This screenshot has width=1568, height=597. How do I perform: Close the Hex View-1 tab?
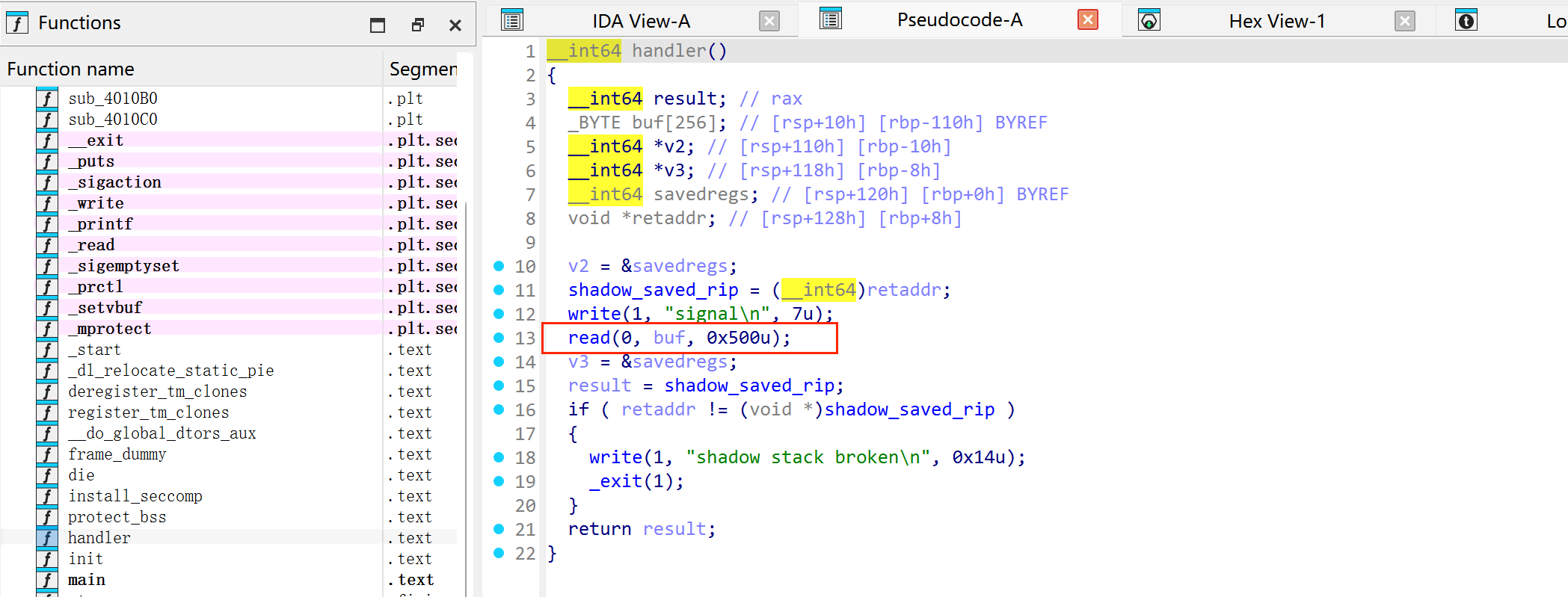(1405, 21)
